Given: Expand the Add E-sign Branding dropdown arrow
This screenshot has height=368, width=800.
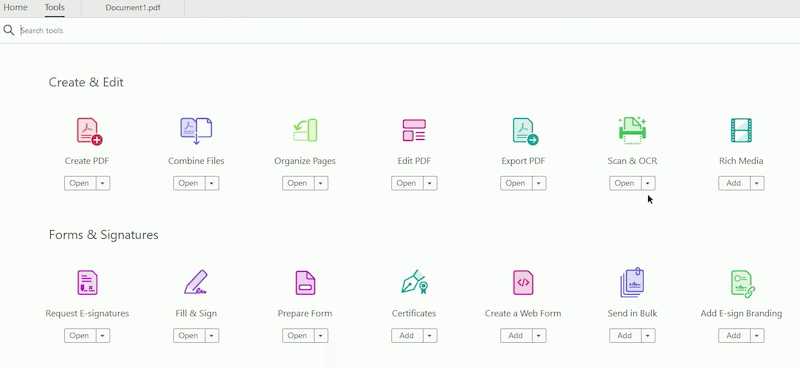Looking at the screenshot, I should point(757,336).
